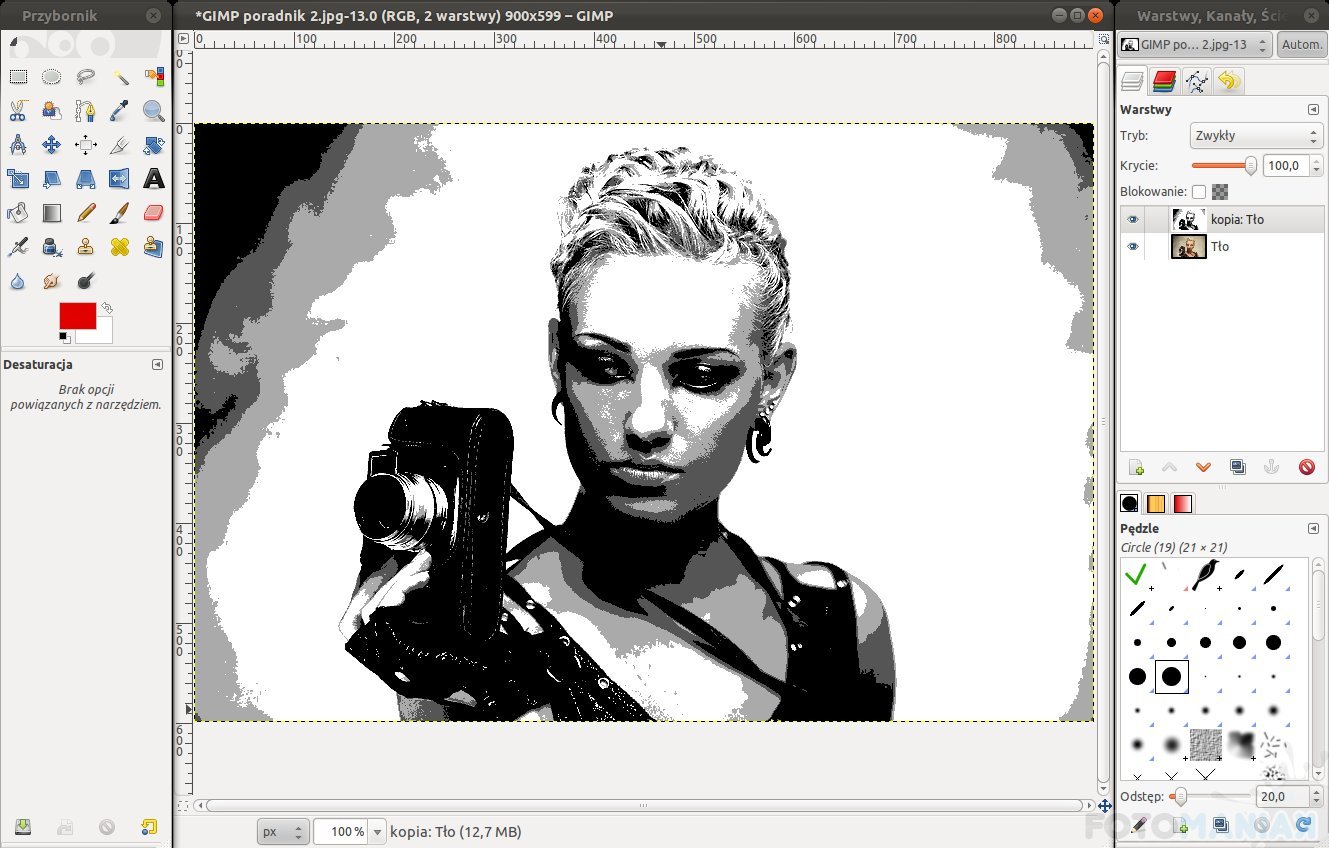Select the Pencil tool
The height and width of the screenshot is (848, 1329).
click(86, 212)
